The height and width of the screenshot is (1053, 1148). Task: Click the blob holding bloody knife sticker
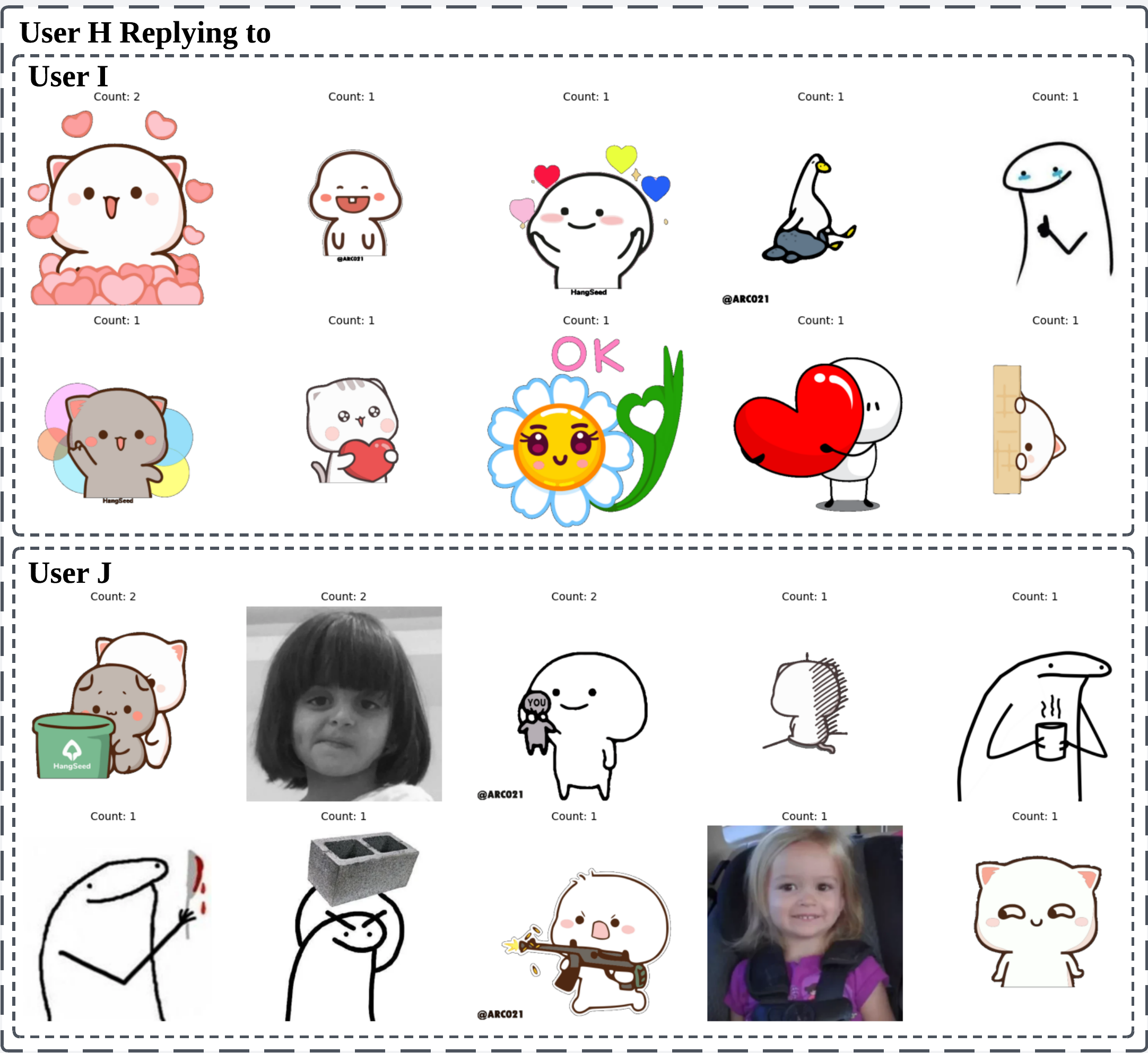[119, 935]
